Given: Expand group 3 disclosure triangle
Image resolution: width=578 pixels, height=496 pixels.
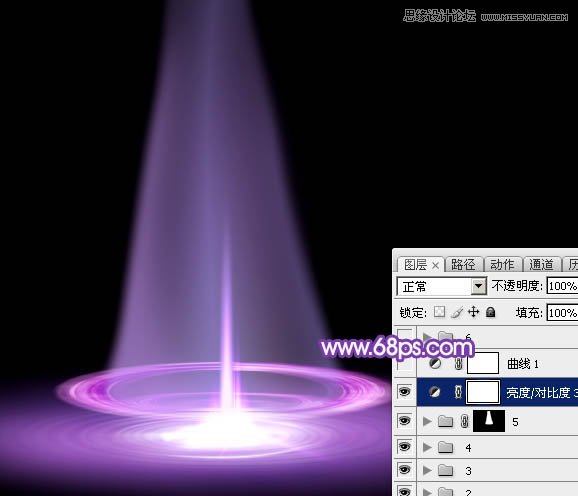Looking at the screenshot, I should tap(427, 470).
